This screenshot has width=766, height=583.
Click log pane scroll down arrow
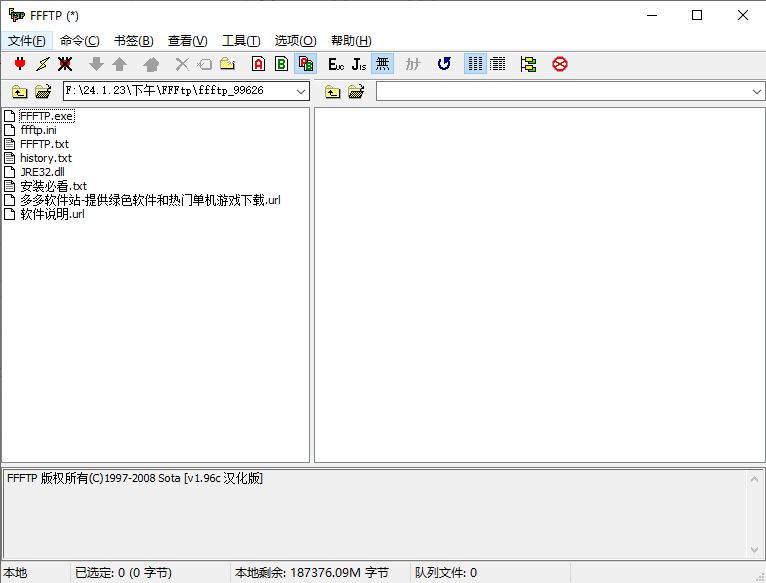coord(754,550)
